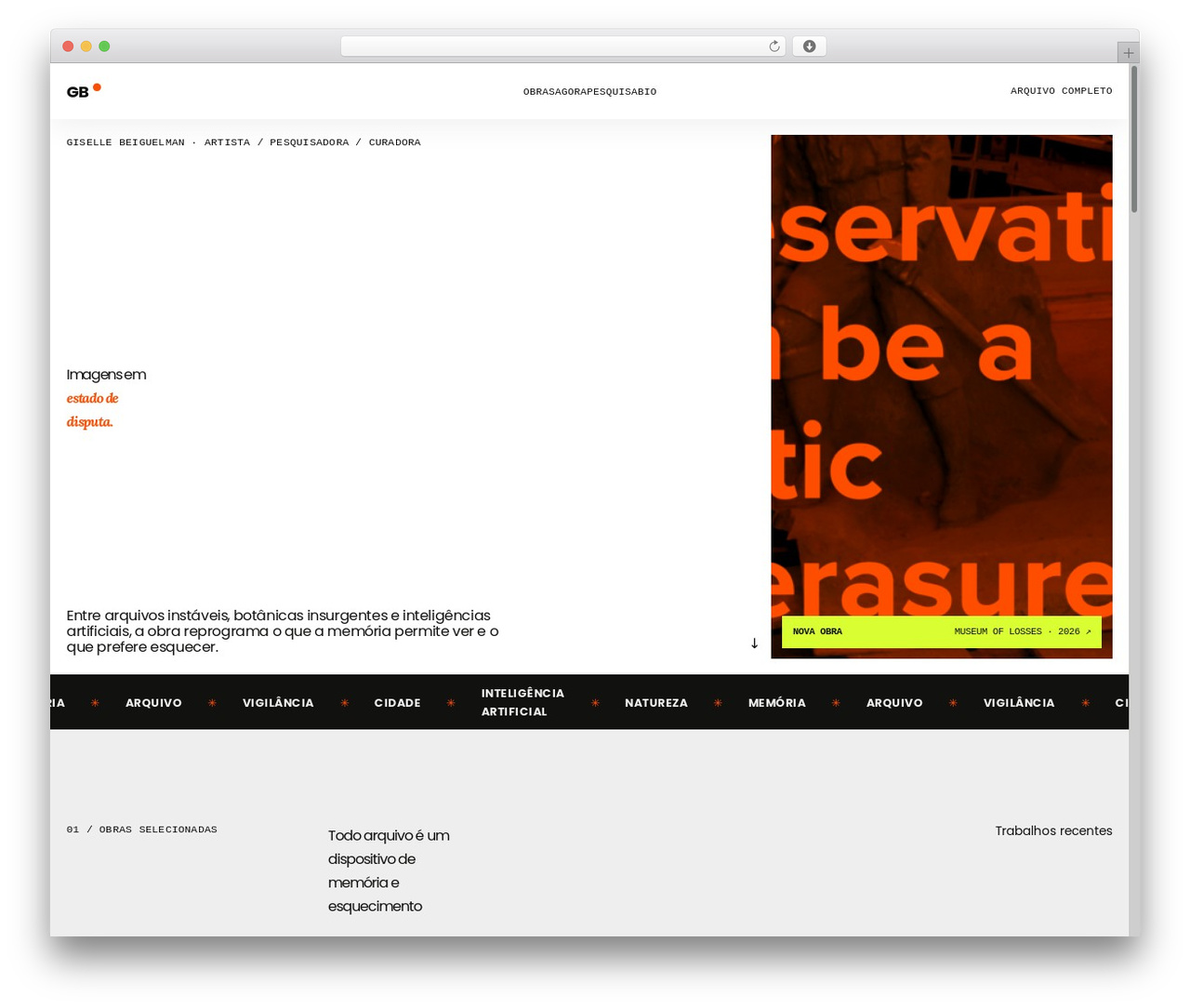Image resolution: width=1190 pixels, height=1008 pixels.
Task: Click the orange 'estado de disputa.' headline text
Action: click(92, 410)
